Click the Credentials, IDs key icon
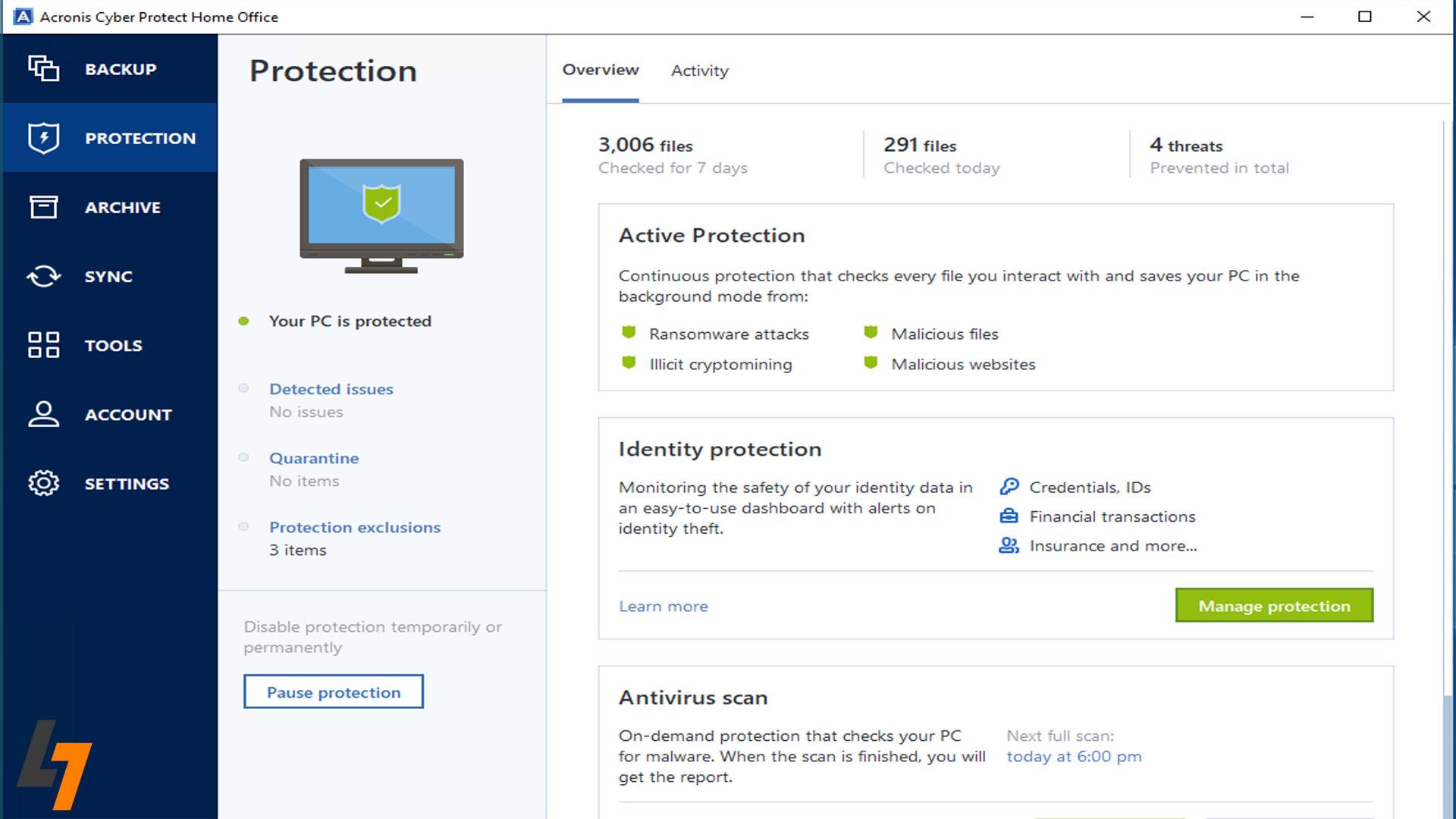 pyautogui.click(x=1008, y=487)
